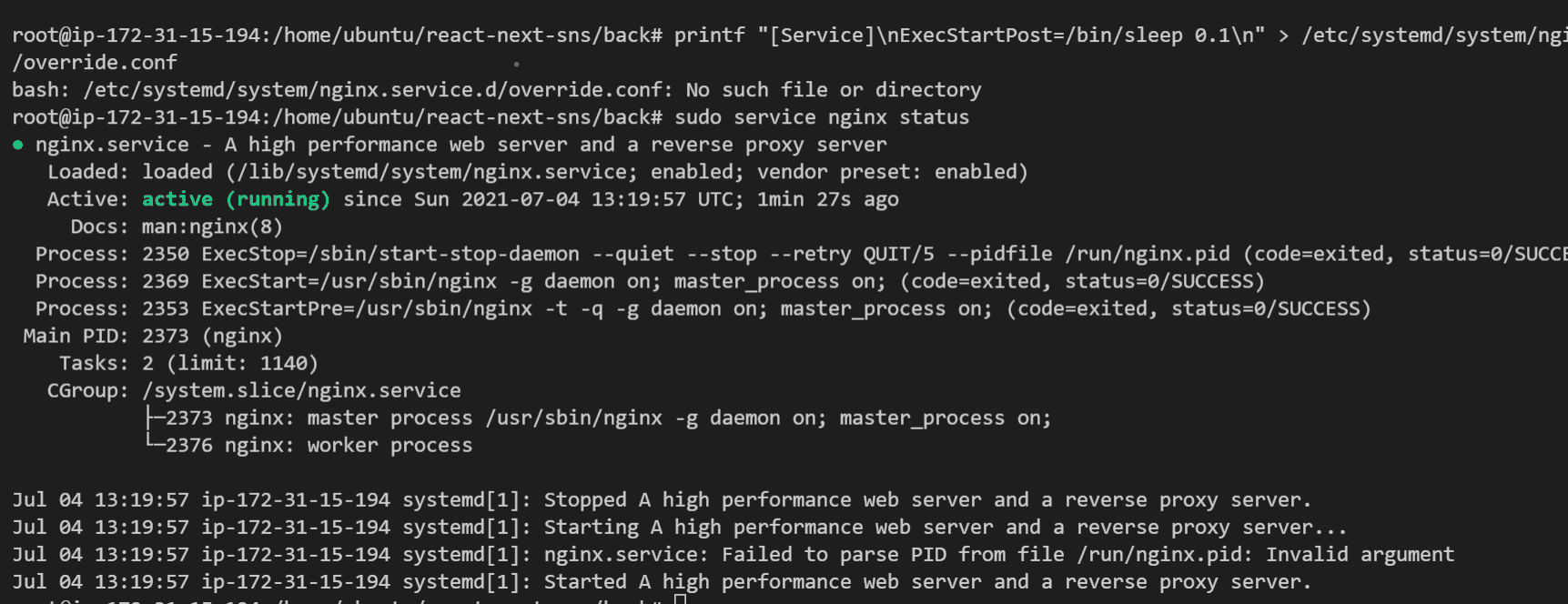Click /run/nginx.pid in the ExecStop line
This screenshot has width=1568, height=604.
click(x=1147, y=254)
